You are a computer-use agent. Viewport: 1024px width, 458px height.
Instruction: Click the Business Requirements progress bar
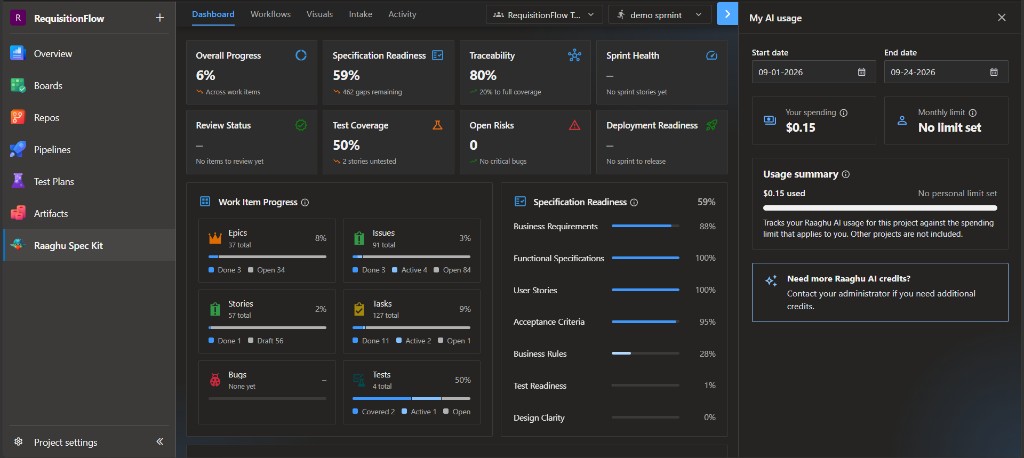[645, 227]
